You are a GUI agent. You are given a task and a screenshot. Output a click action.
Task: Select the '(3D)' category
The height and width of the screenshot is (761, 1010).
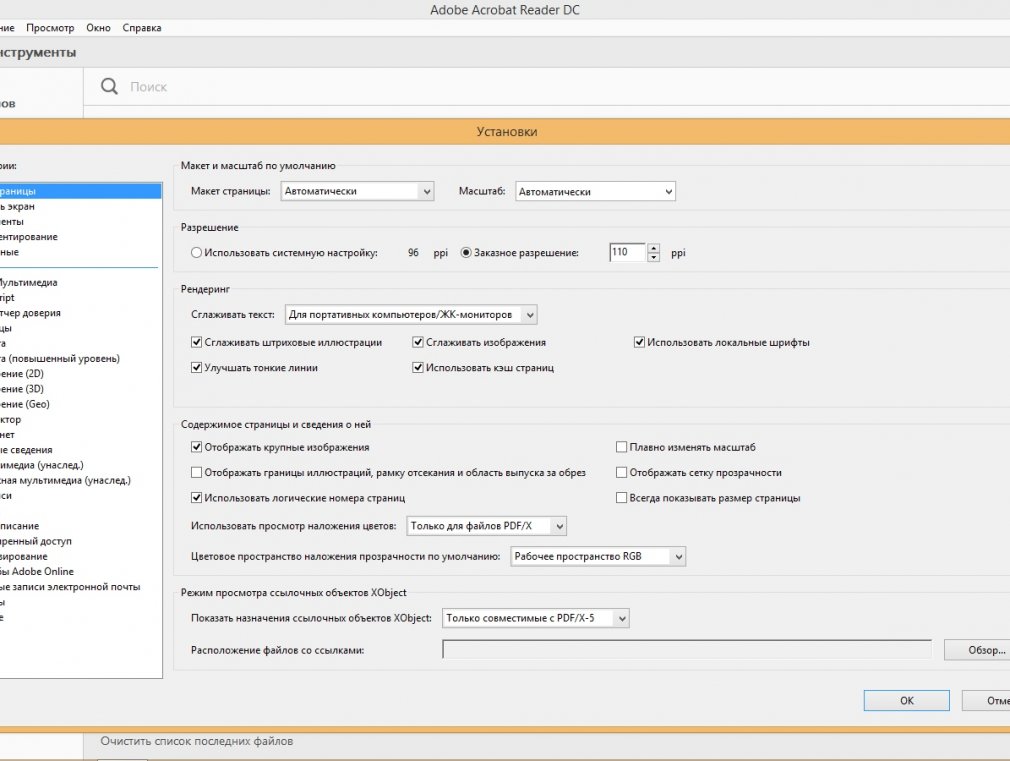[80, 389]
